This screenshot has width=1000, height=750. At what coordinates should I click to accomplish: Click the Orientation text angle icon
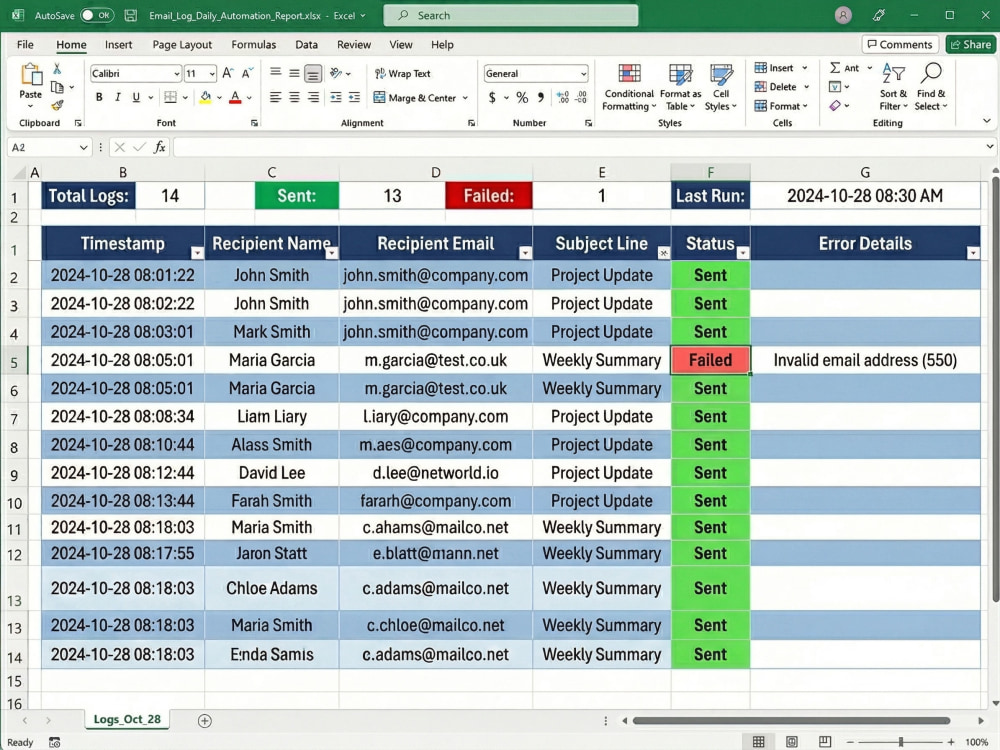click(x=337, y=73)
